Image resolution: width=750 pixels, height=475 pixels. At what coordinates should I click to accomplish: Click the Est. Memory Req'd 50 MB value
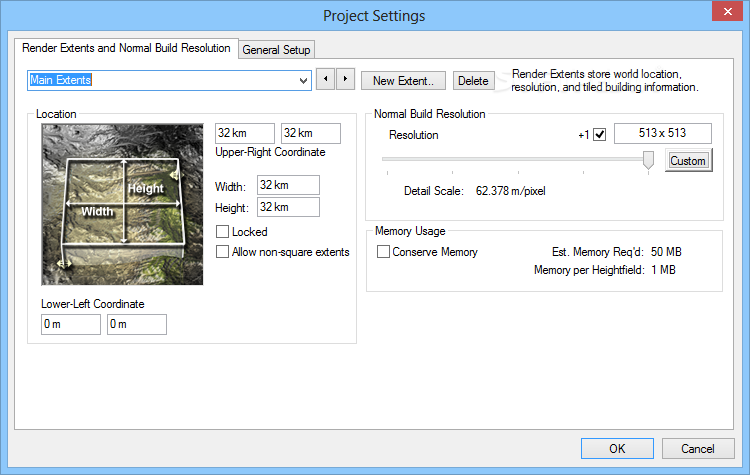coord(666,252)
